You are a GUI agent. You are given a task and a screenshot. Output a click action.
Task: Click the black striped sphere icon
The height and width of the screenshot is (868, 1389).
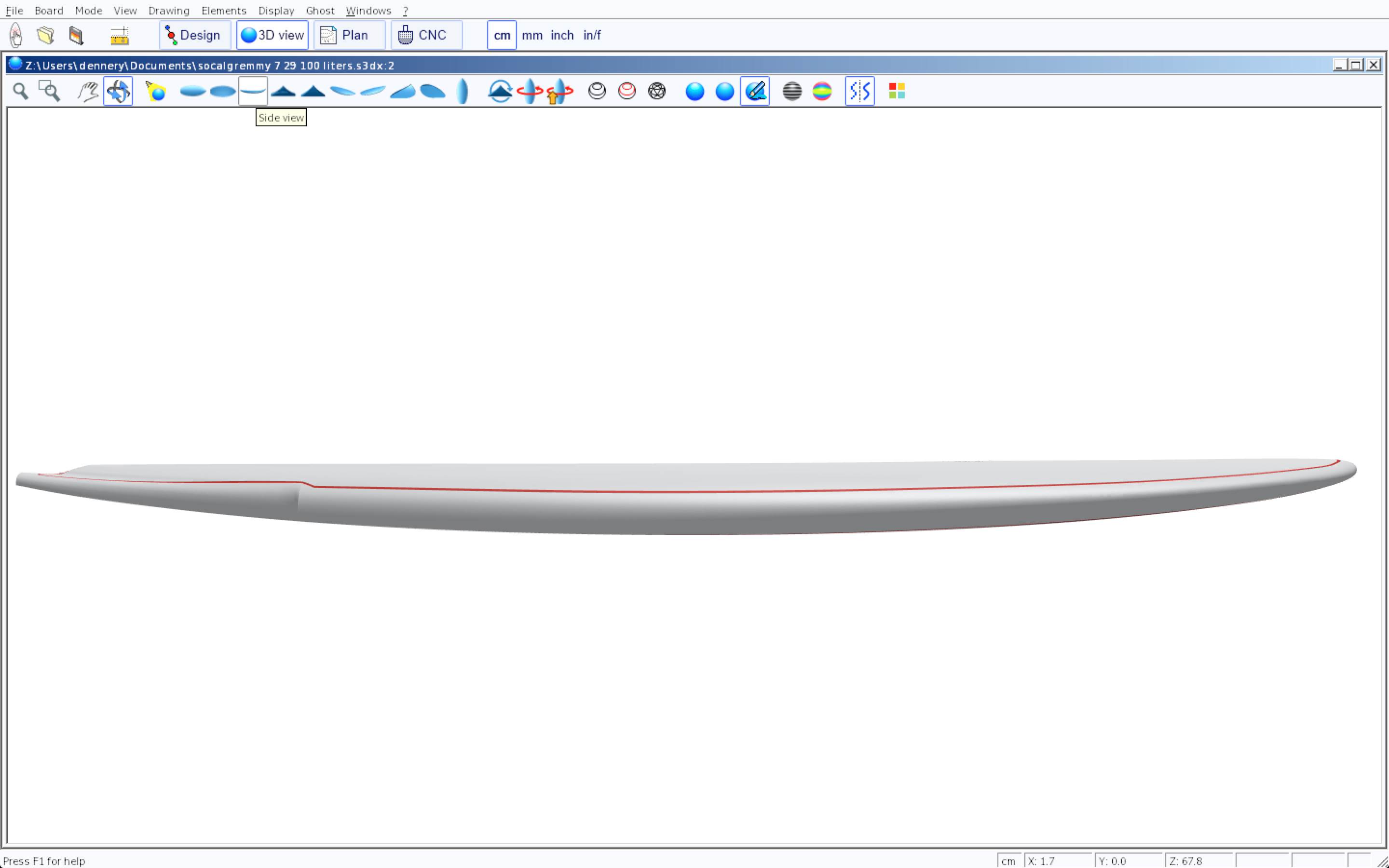click(792, 91)
